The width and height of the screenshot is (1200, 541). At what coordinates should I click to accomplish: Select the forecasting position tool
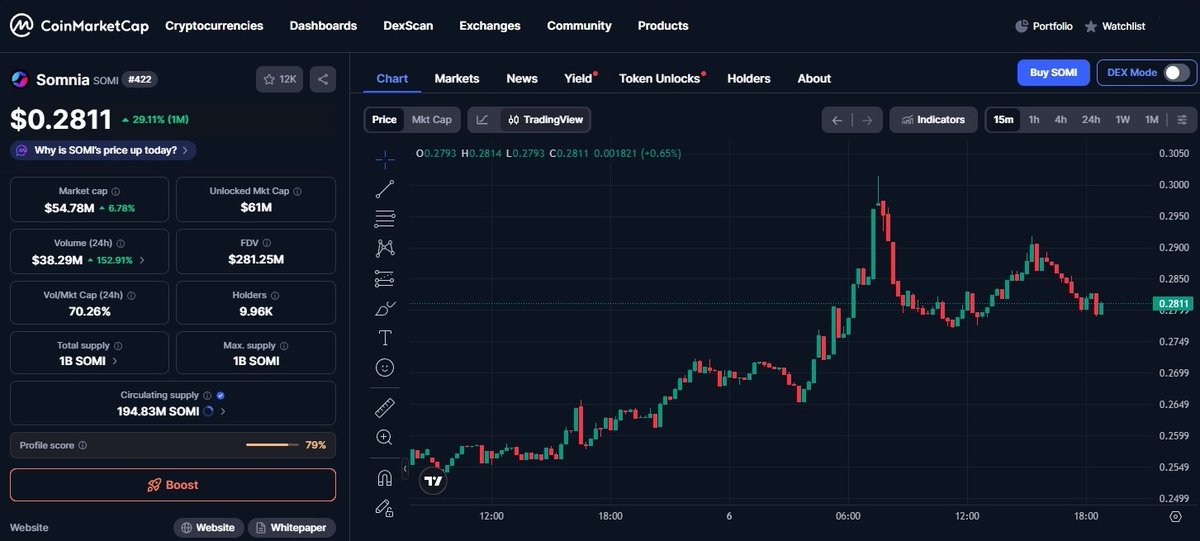385,278
